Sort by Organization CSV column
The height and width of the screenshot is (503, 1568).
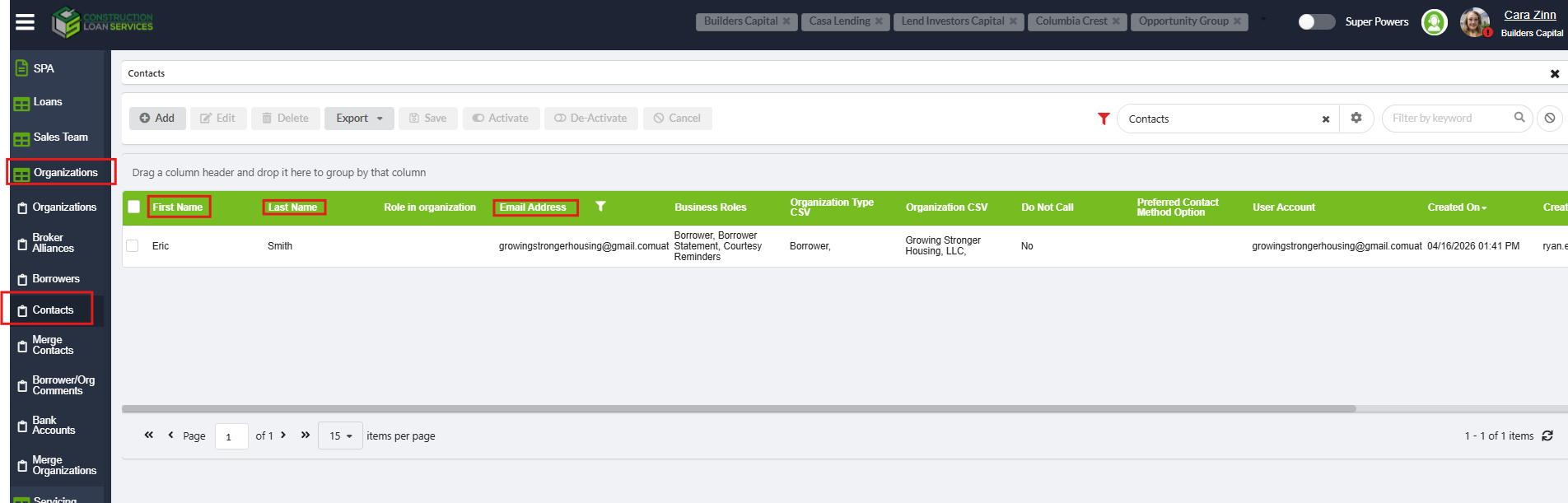coord(947,207)
